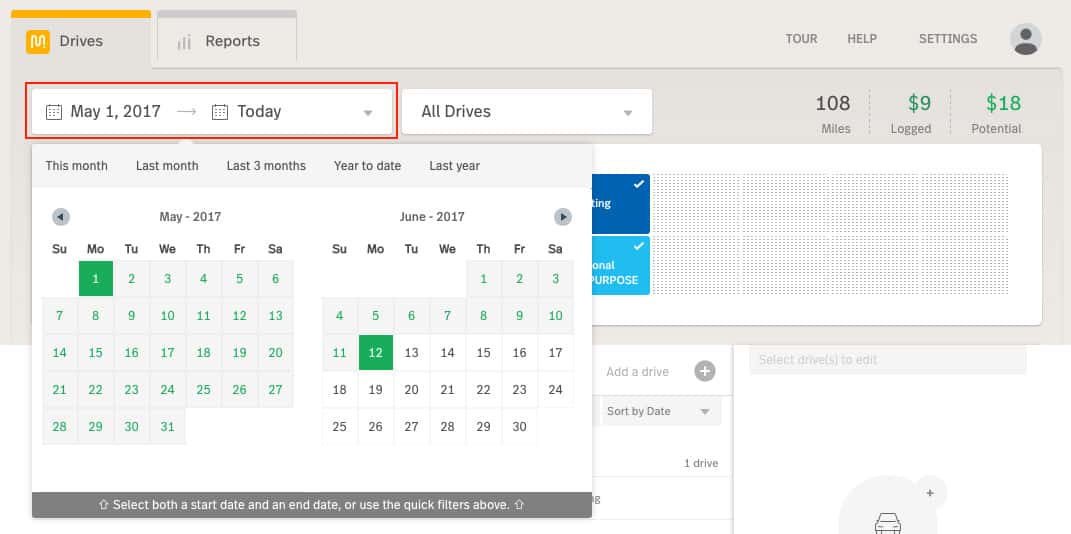Click the Add a drive link
This screenshot has height=534, width=1071.
(x=637, y=372)
